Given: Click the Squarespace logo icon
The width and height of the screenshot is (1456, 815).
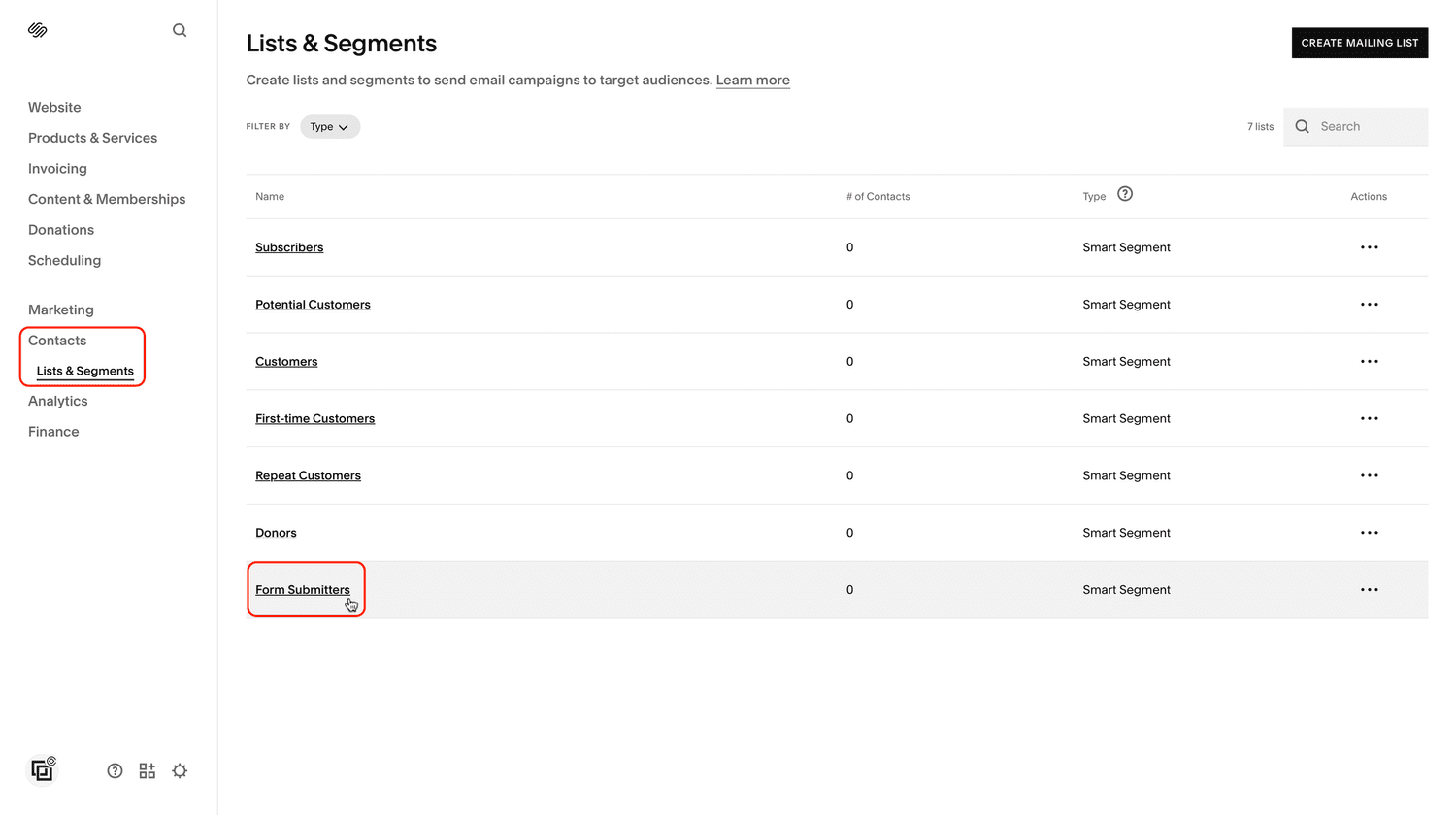Looking at the screenshot, I should click(38, 30).
